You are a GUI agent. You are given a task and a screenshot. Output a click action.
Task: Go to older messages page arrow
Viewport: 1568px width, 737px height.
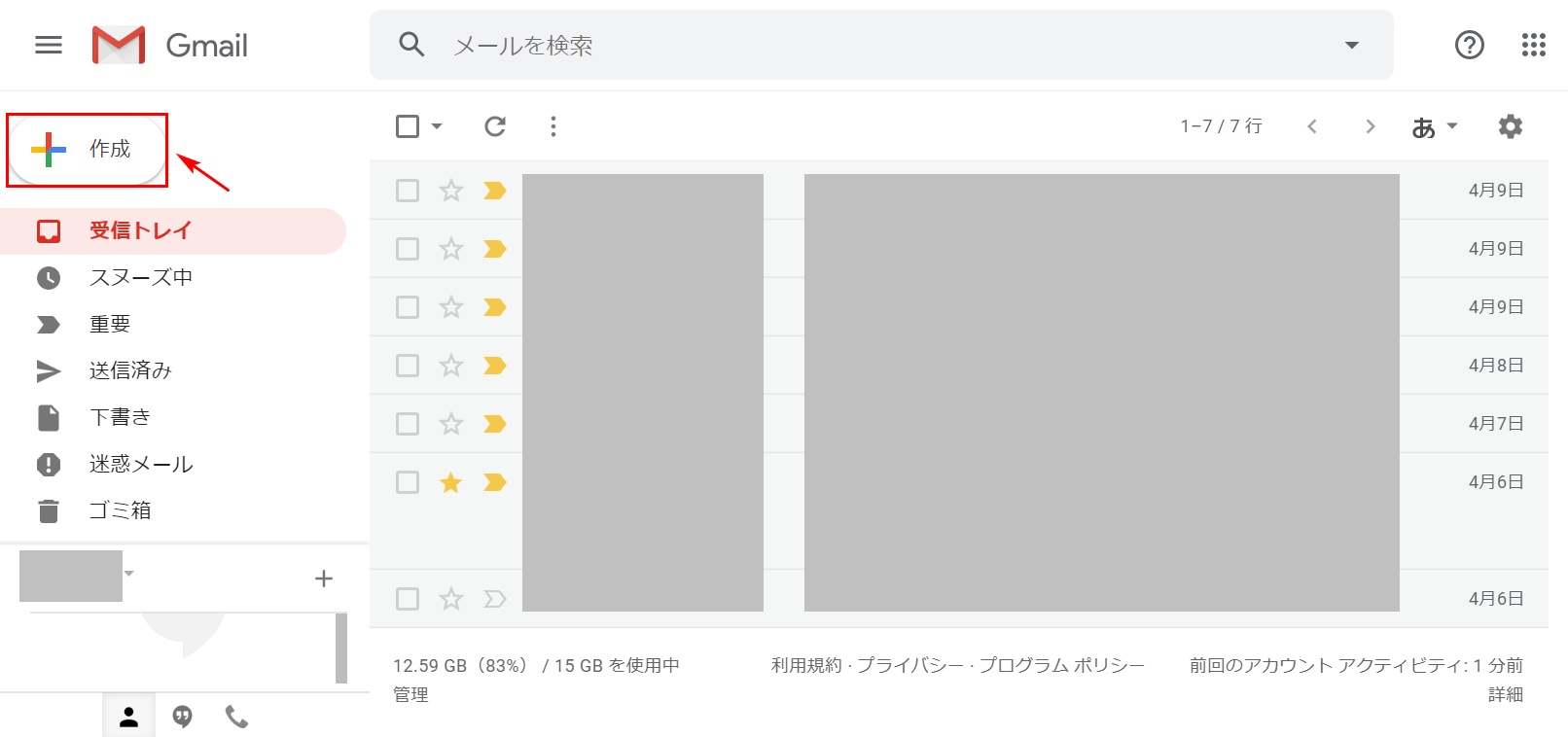click(x=1370, y=126)
